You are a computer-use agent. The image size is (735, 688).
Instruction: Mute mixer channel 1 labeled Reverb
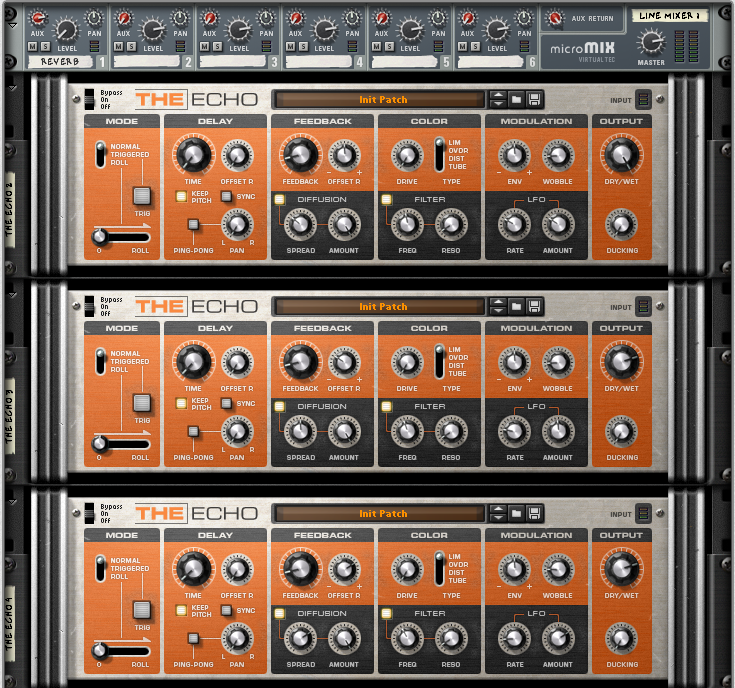pyautogui.click(x=32, y=46)
